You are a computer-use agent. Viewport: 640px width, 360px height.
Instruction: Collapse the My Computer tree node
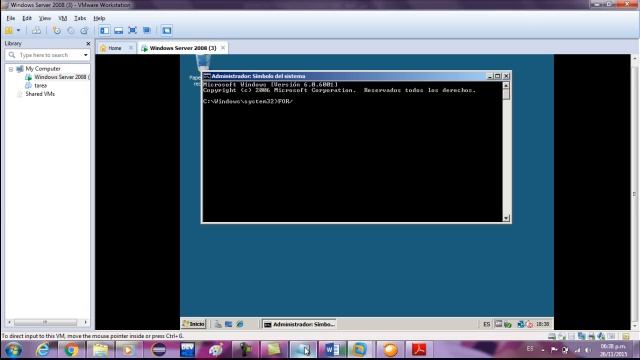(11, 69)
